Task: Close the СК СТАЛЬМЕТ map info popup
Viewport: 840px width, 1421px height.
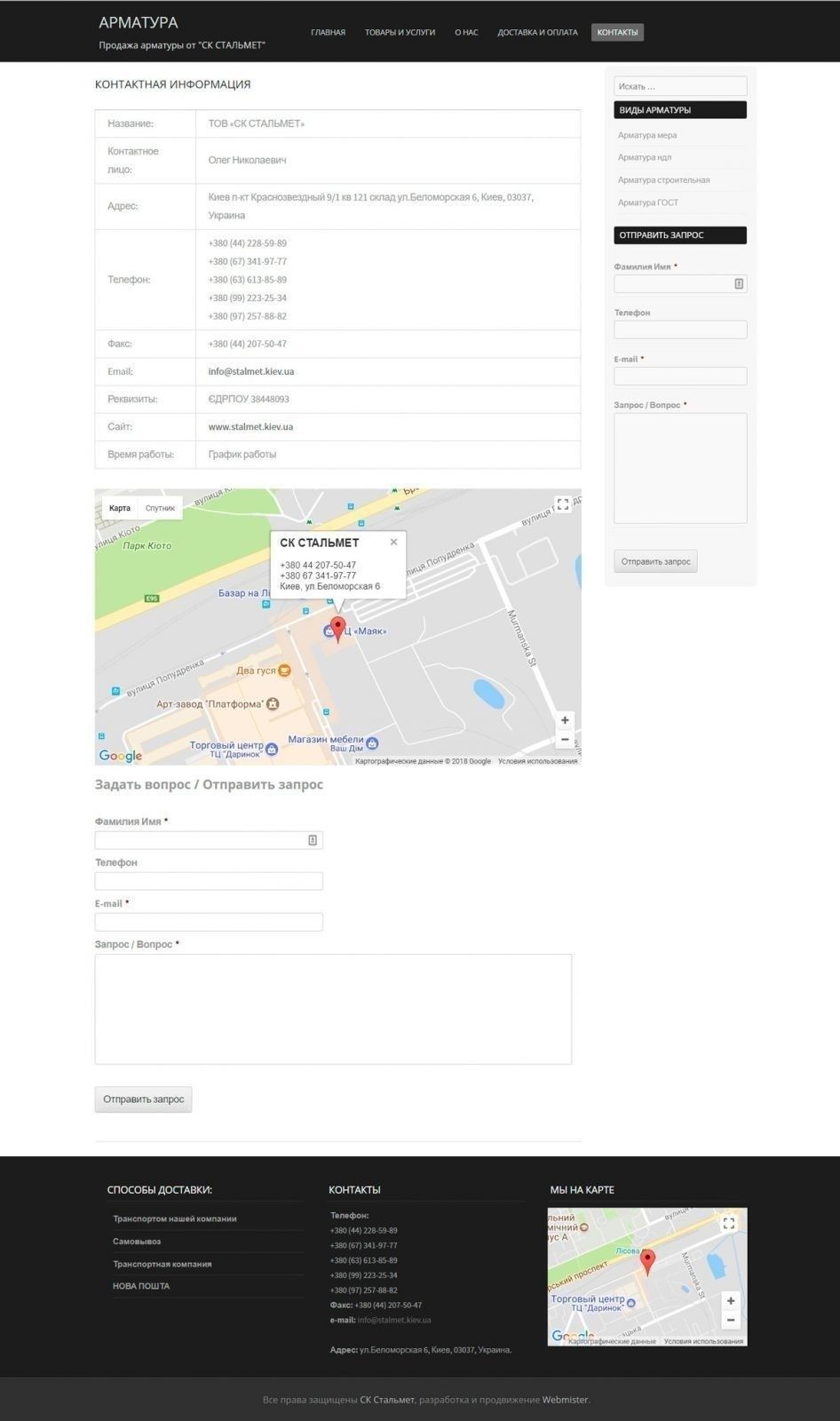Action: click(393, 542)
